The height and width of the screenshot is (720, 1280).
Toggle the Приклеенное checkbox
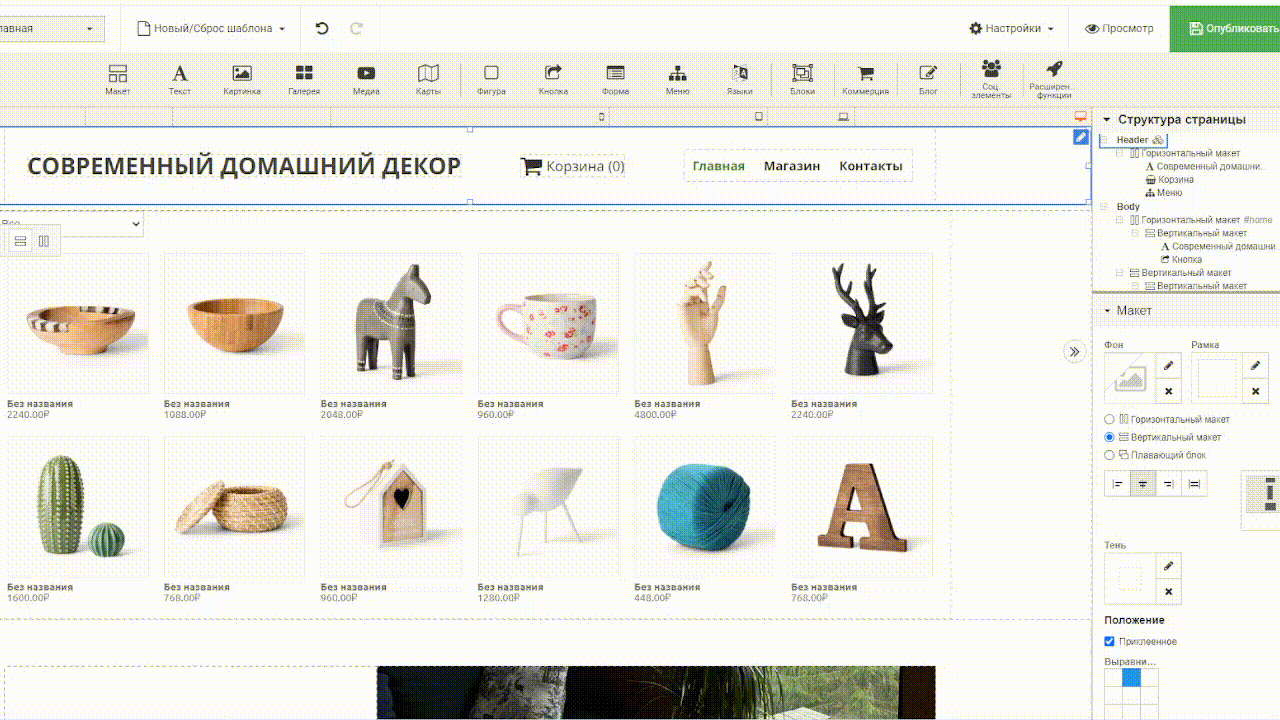(x=1110, y=642)
